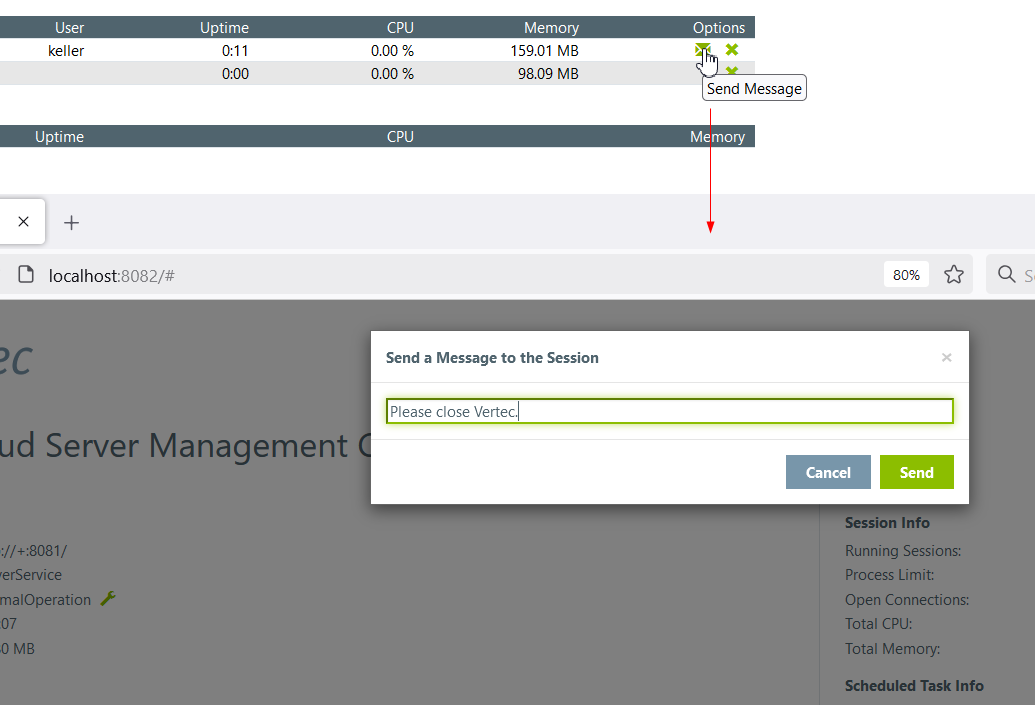This screenshot has height=705, width=1035.
Task: Click the localhost:8082 address bar
Action: click(400, 275)
